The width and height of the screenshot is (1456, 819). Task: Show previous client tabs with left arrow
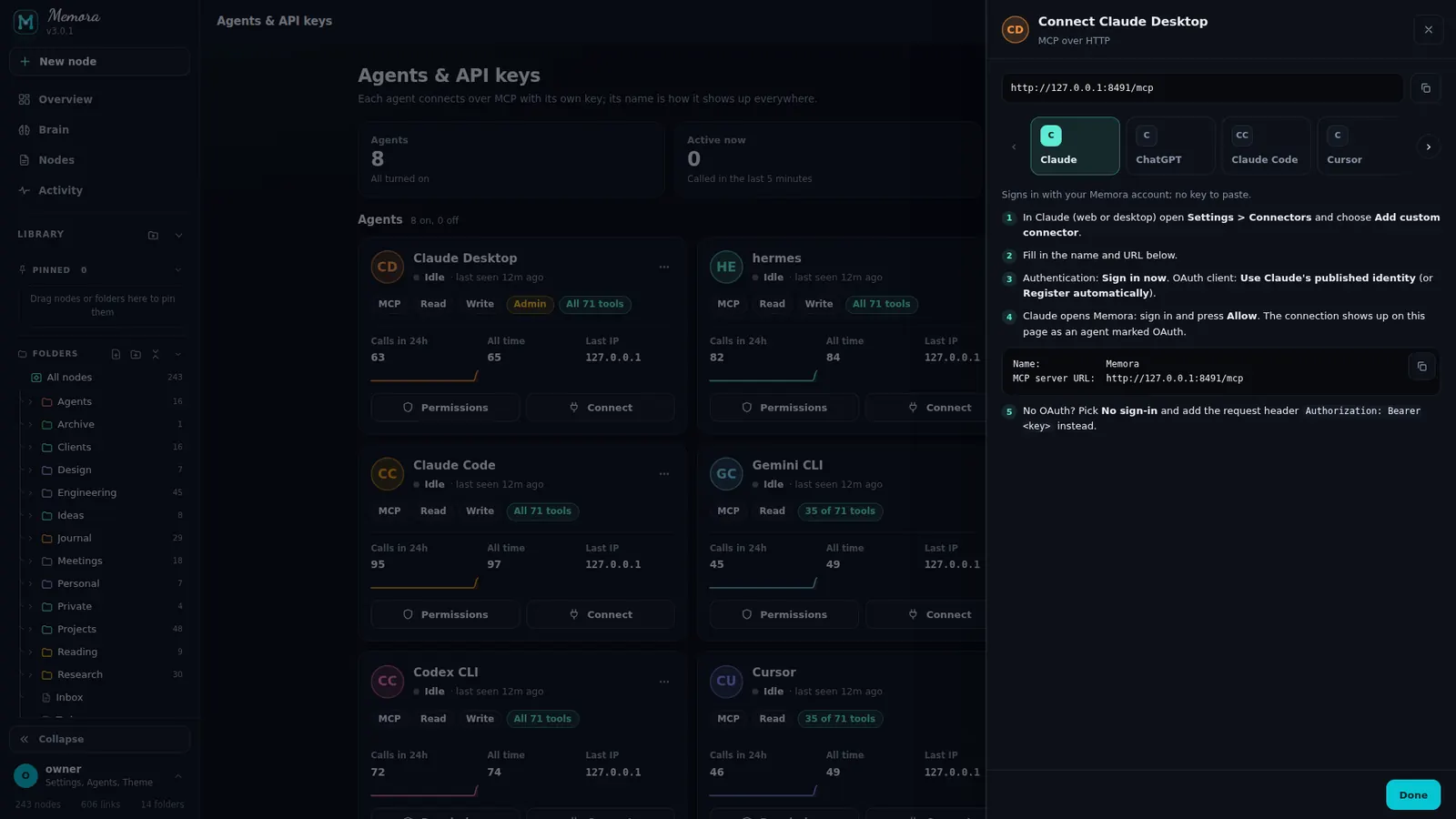1014,147
